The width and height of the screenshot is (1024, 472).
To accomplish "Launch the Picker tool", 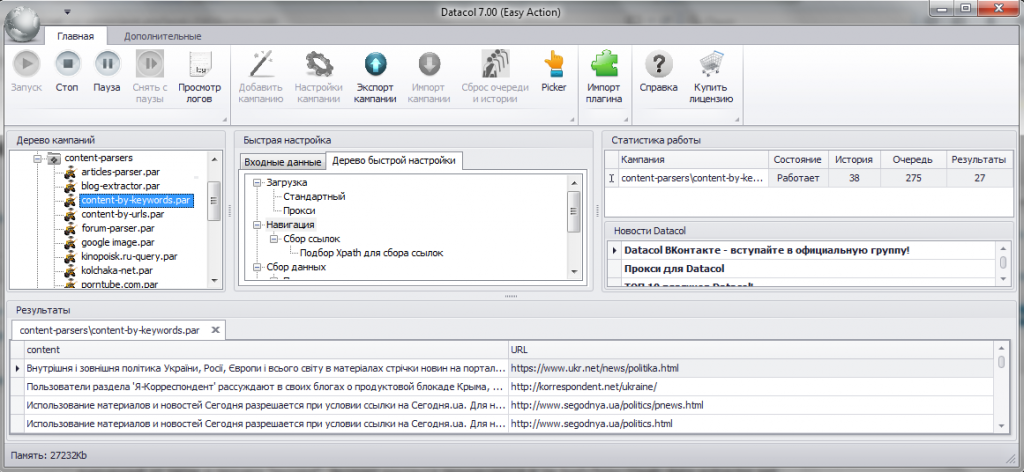I will [554, 70].
